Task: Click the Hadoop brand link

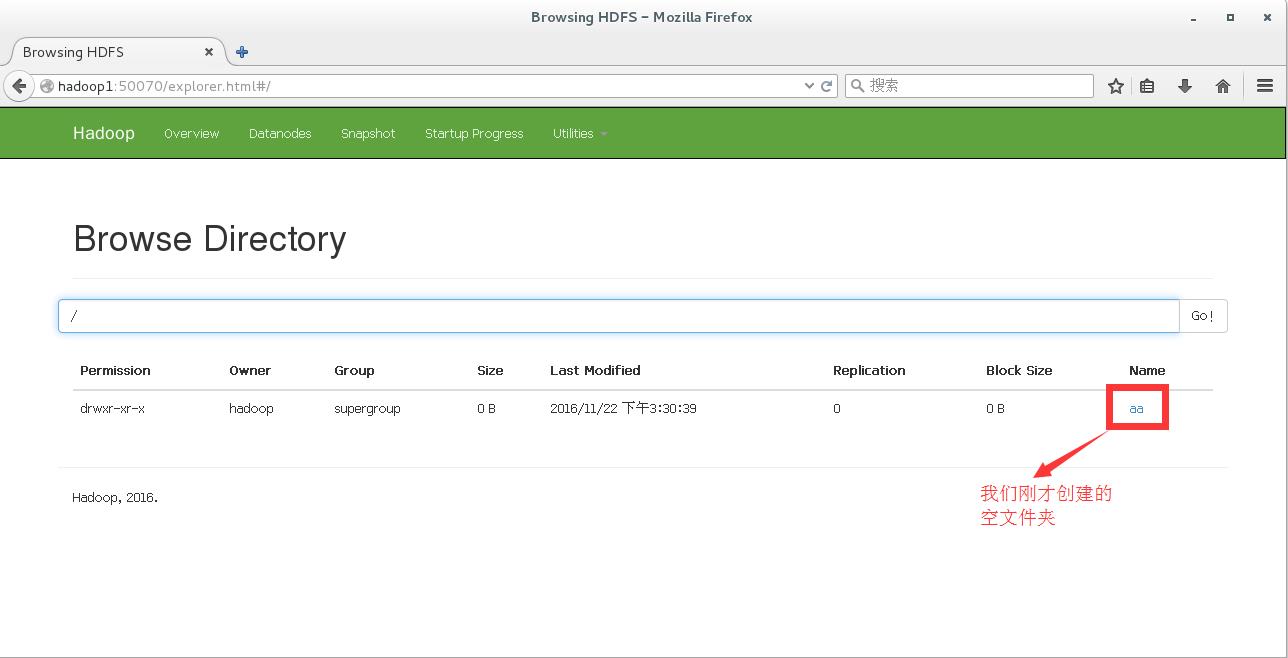Action: point(104,133)
